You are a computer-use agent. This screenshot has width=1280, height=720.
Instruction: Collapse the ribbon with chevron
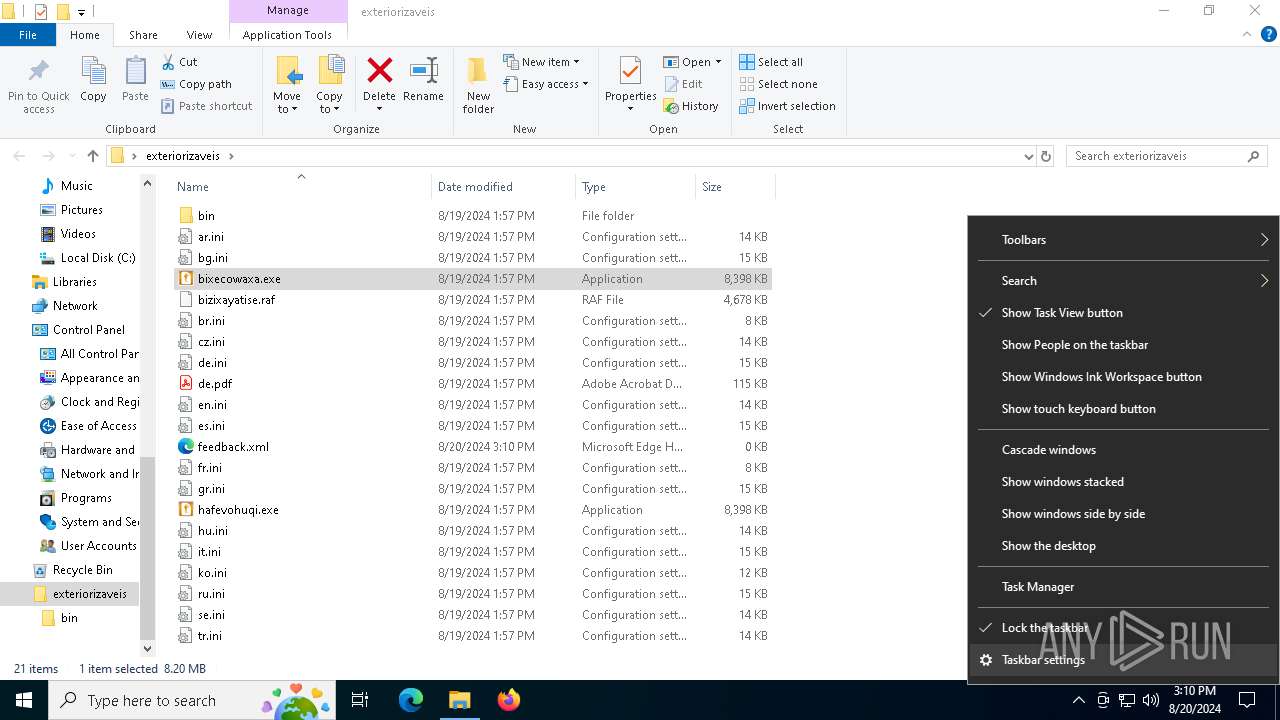point(1246,34)
